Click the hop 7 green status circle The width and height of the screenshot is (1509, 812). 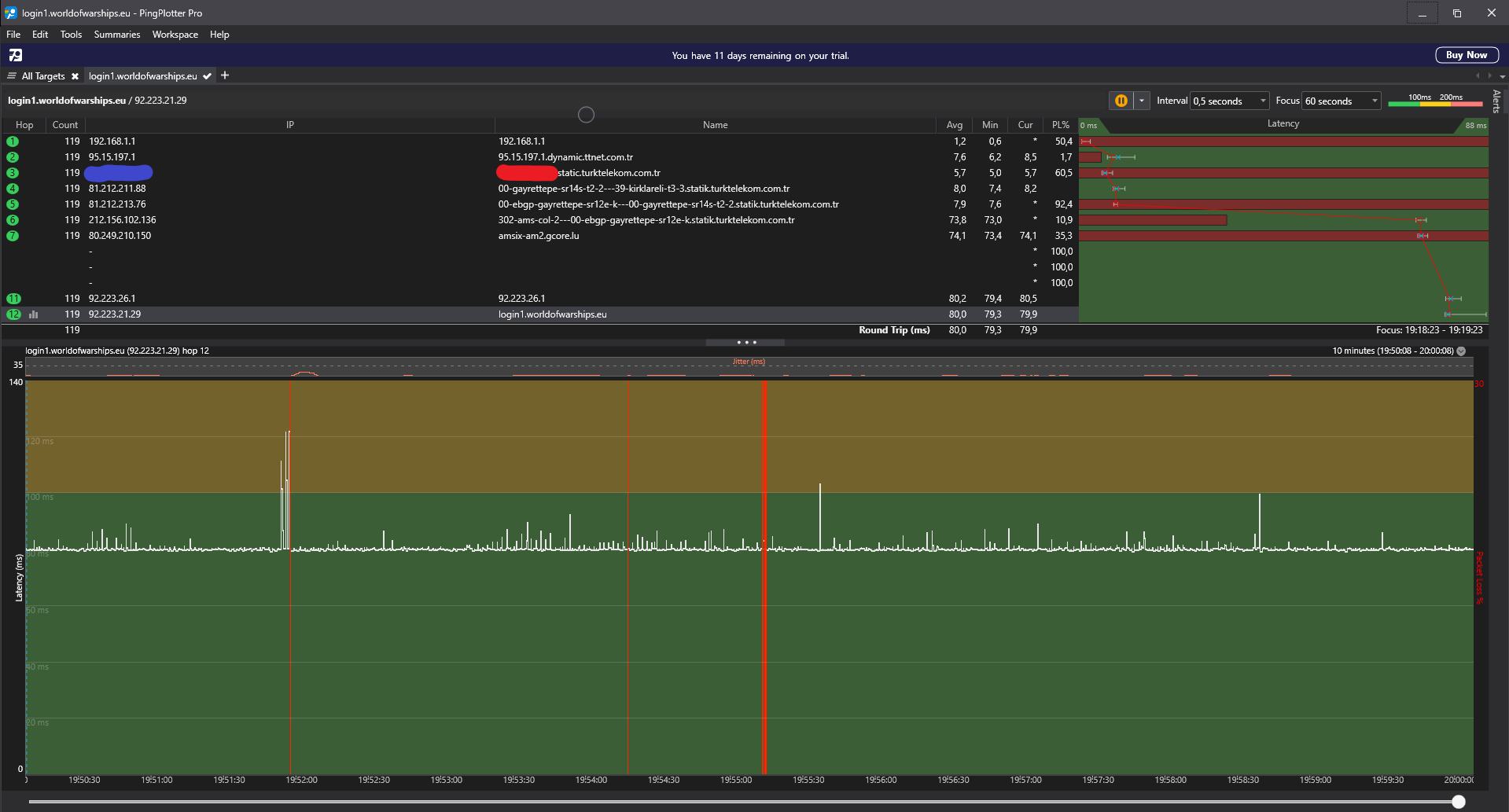click(x=13, y=236)
